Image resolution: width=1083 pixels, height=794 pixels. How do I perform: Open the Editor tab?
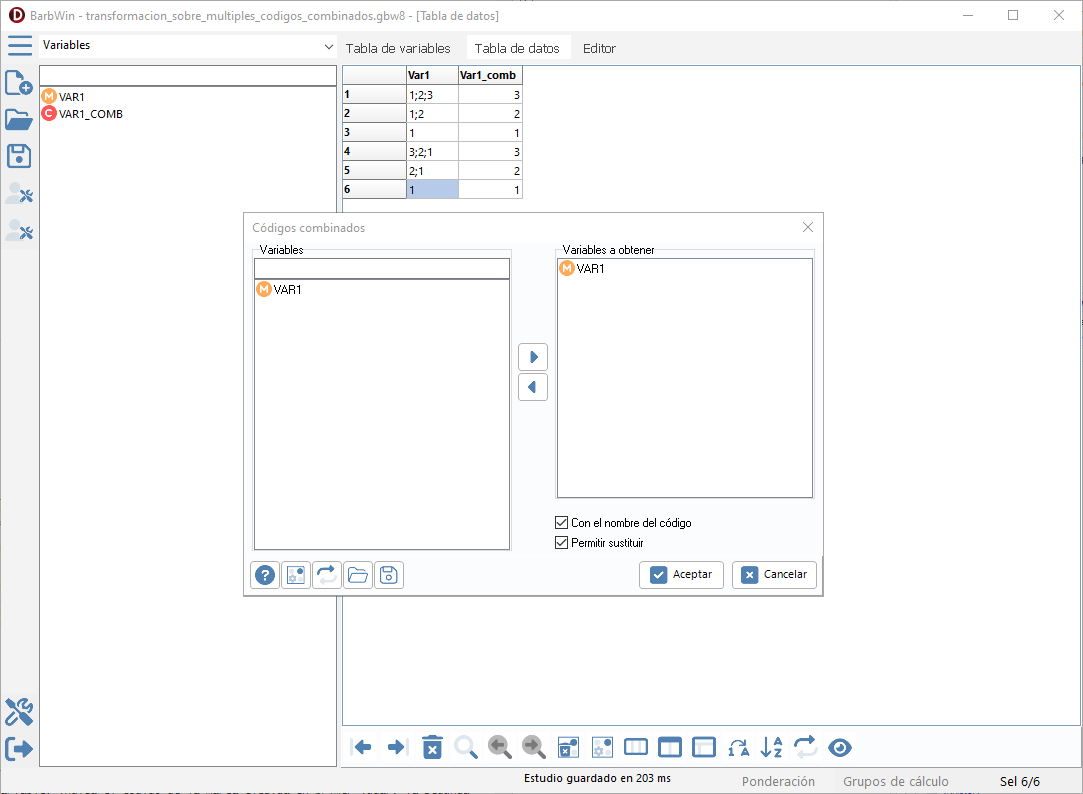(599, 48)
